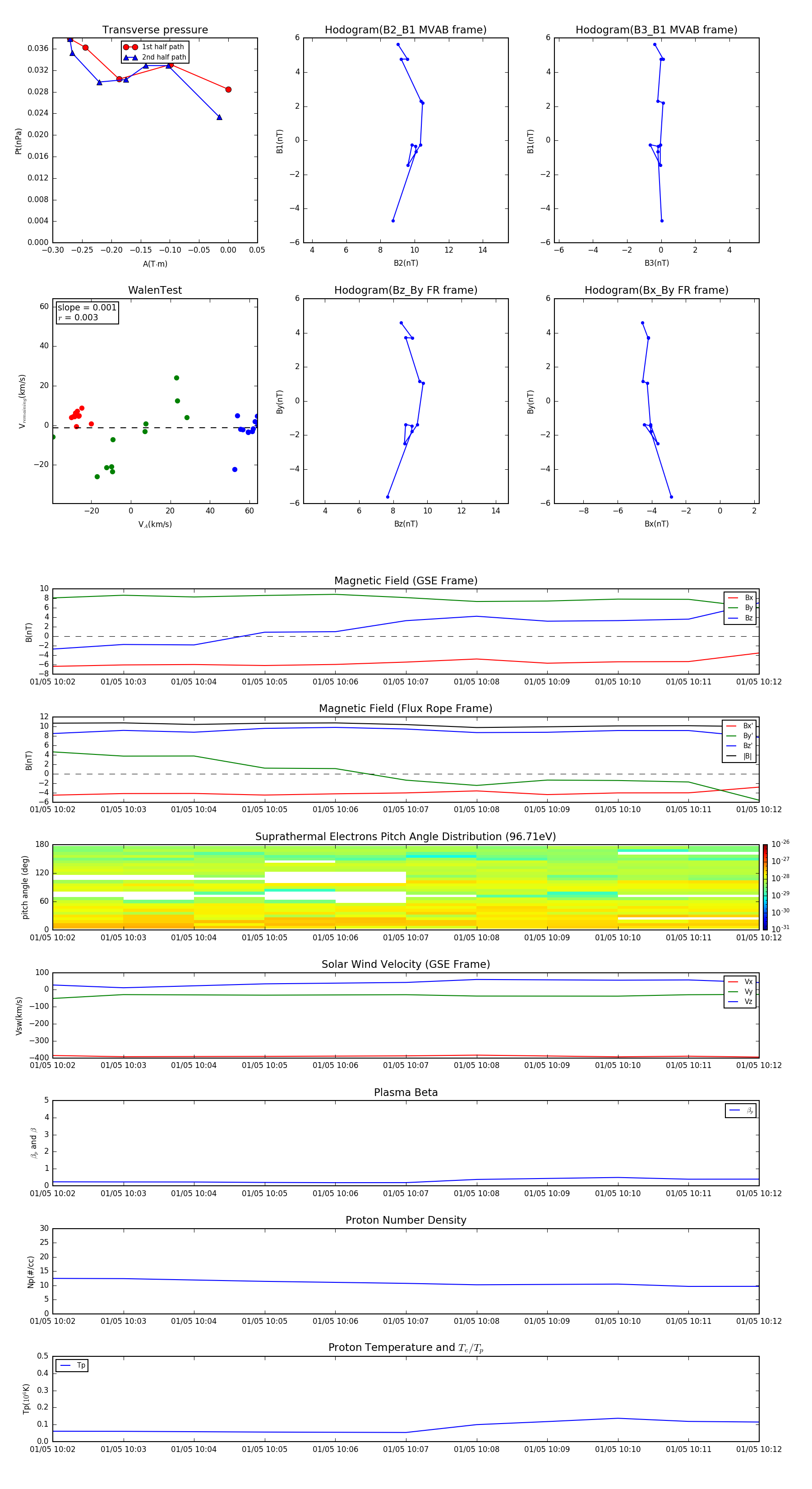This screenshot has height=1489, width=812.
Task: Click the "Bx(nT)" x-axis label
Action: 656,524
